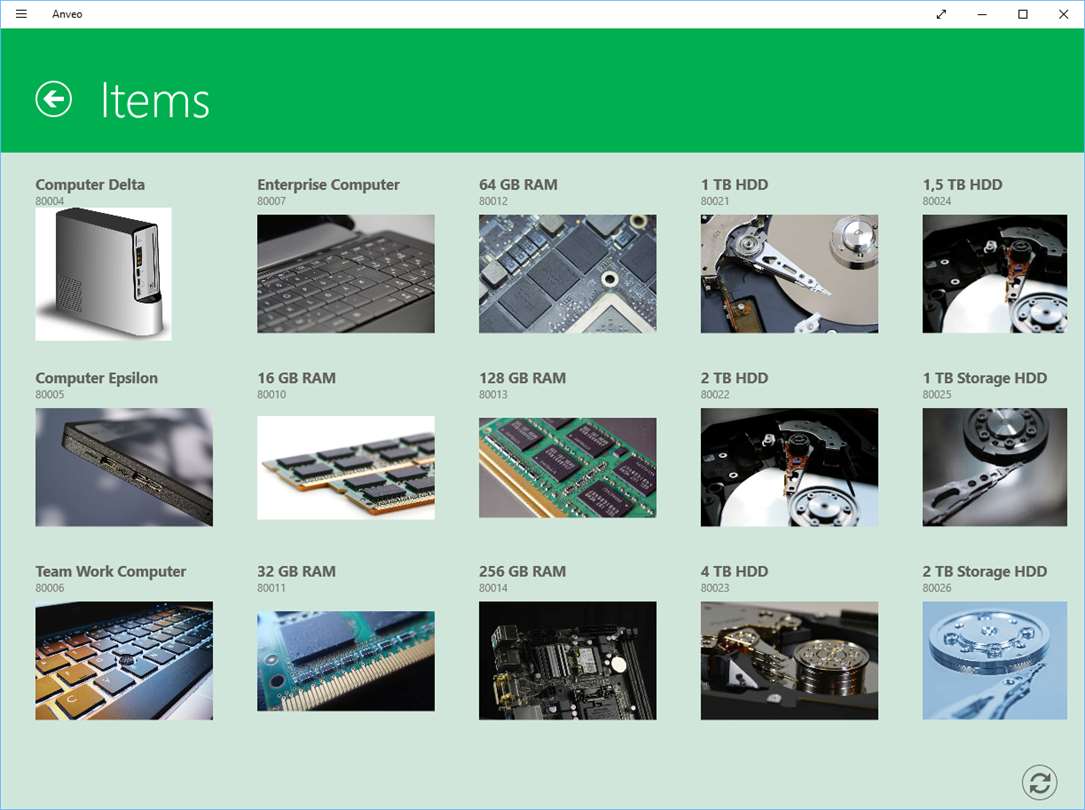Click item number 80004

[x=50, y=201]
